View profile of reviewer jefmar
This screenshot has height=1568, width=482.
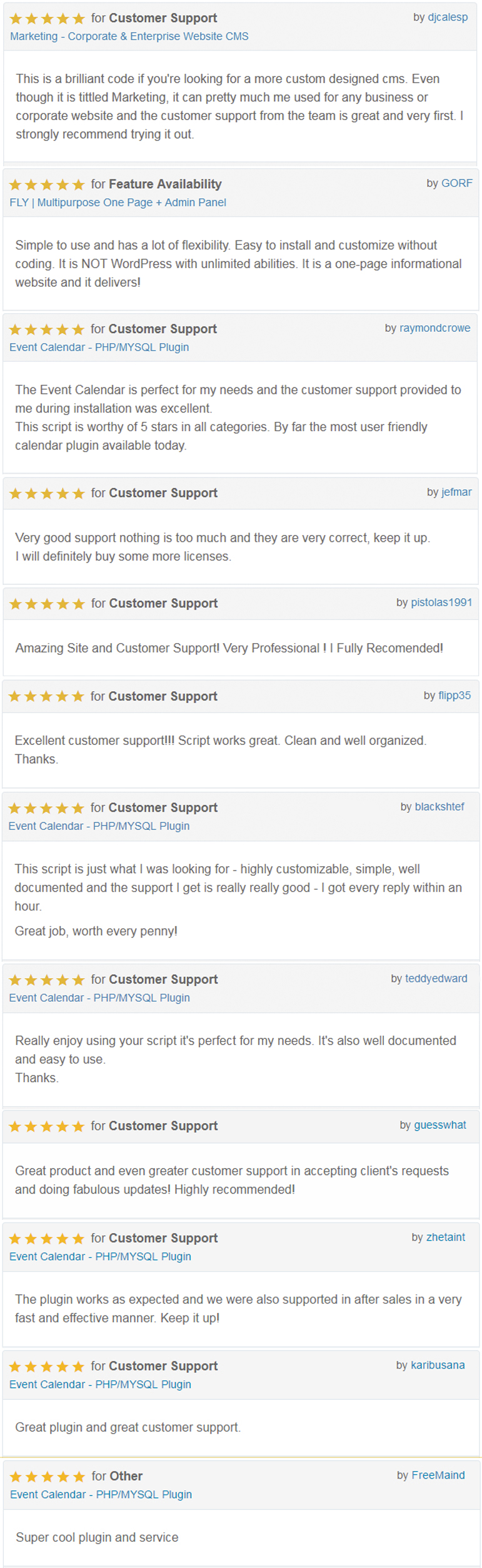(x=456, y=492)
